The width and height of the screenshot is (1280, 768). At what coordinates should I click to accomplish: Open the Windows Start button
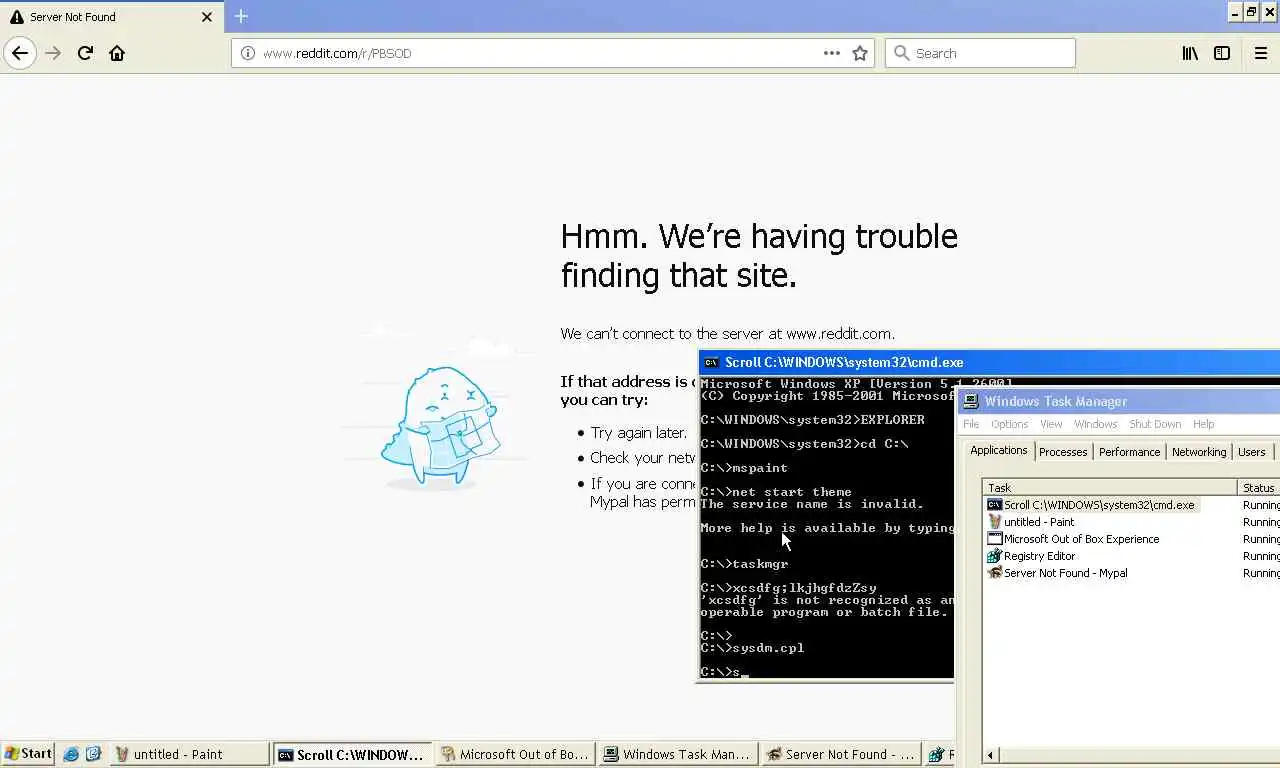(x=28, y=754)
